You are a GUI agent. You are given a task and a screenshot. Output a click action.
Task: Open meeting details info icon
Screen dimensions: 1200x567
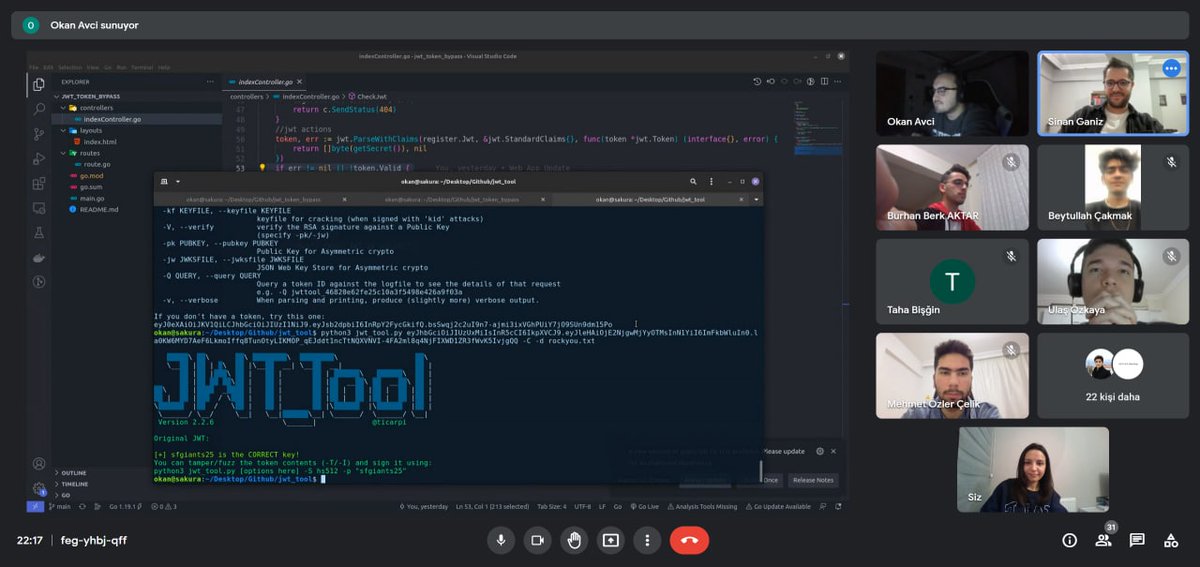tap(1069, 540)
